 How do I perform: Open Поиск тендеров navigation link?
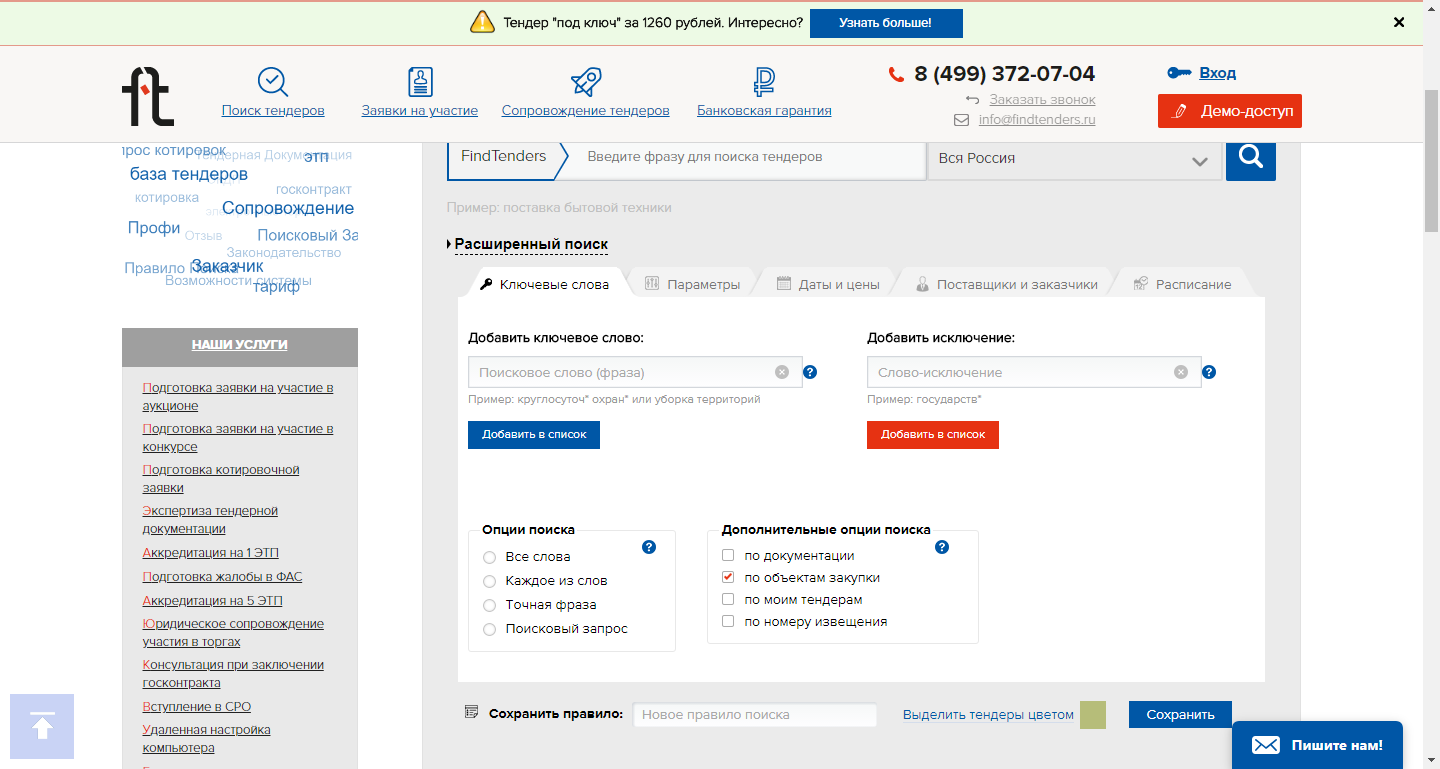pyautogui.click(x=273, y=110)
